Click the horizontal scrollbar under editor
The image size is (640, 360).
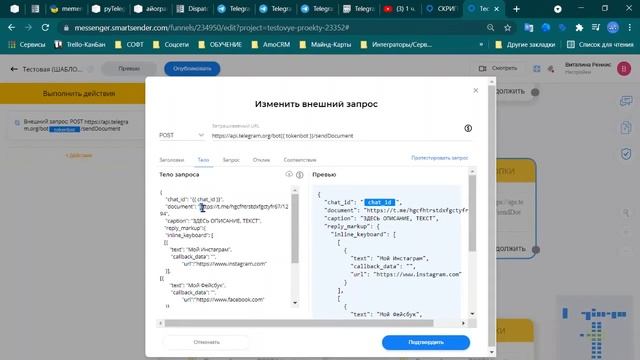pyautogui.click(x=299, y=323)
